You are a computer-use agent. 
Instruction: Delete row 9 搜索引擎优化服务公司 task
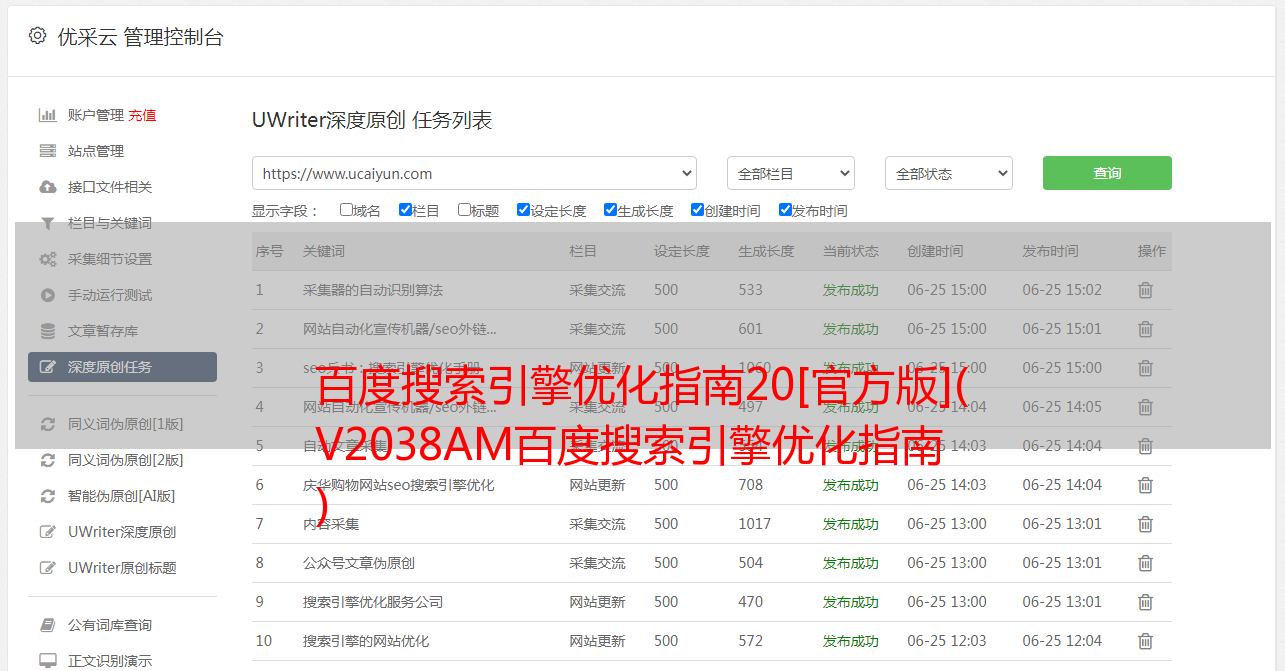click(1145, 602)
